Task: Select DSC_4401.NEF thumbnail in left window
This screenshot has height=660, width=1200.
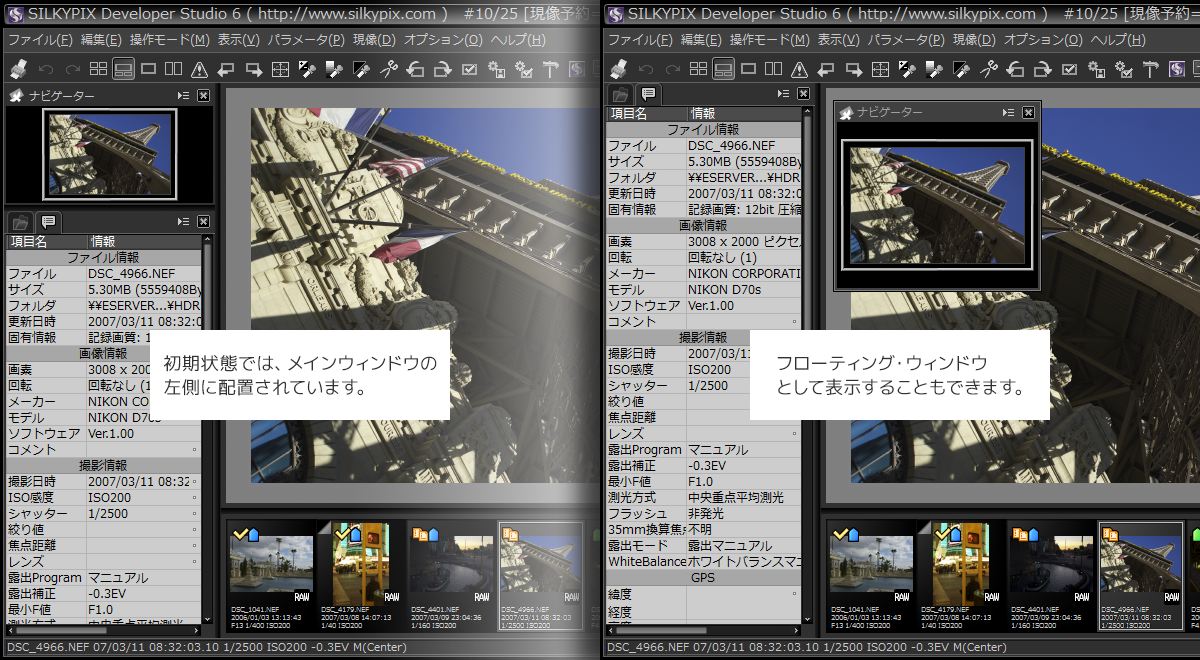Action: [x=452, y=575]
